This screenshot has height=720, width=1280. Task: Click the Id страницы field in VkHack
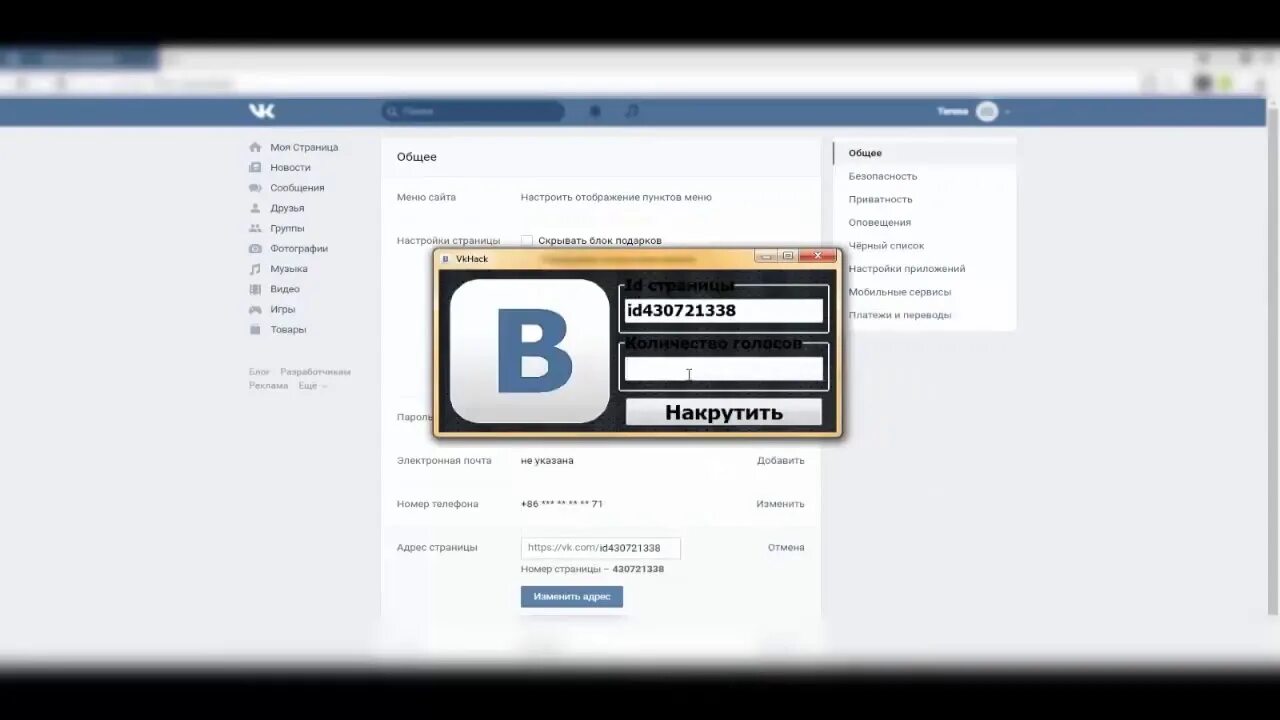click(x=724, y=311)
